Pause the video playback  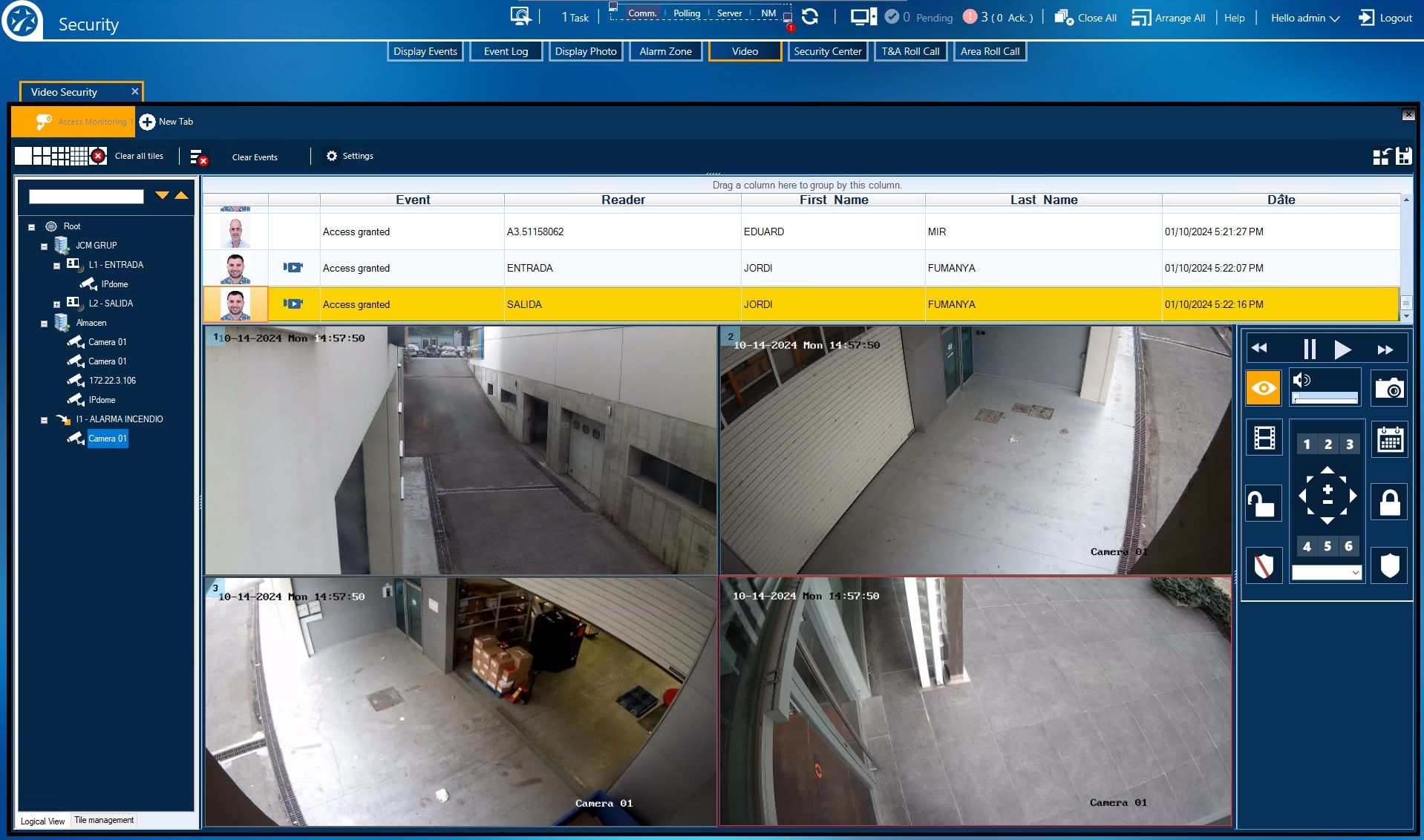[1309, 349]
